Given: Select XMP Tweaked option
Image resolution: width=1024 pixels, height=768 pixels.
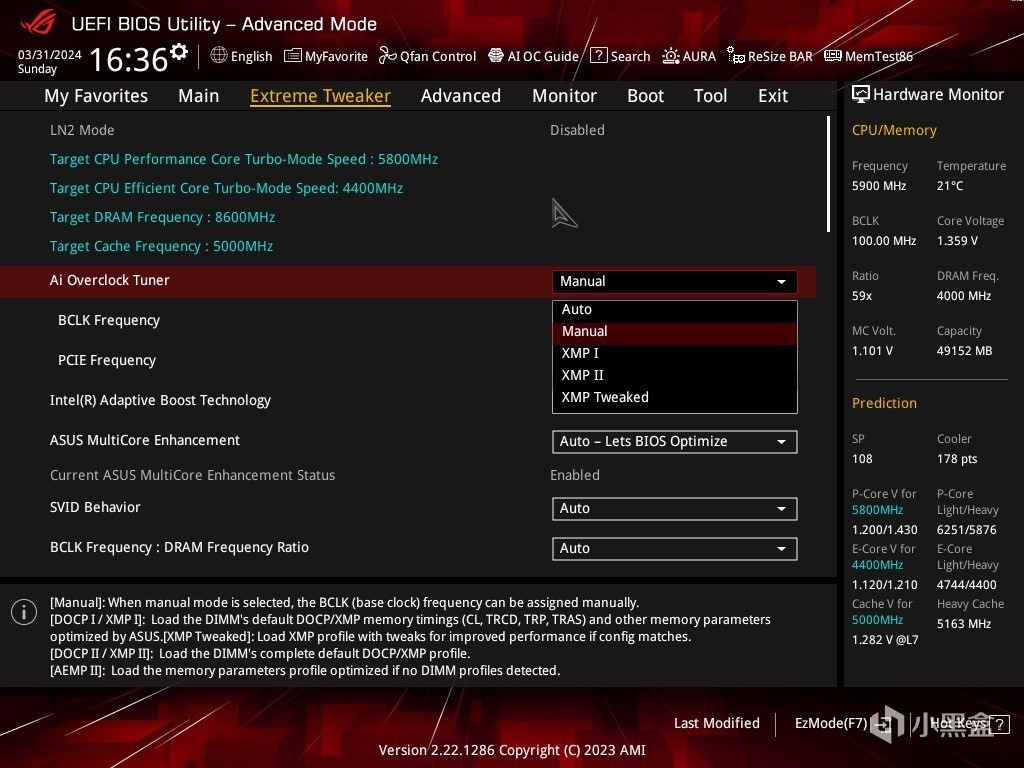Looking at the screenshot, I should (x=675, y=398).
